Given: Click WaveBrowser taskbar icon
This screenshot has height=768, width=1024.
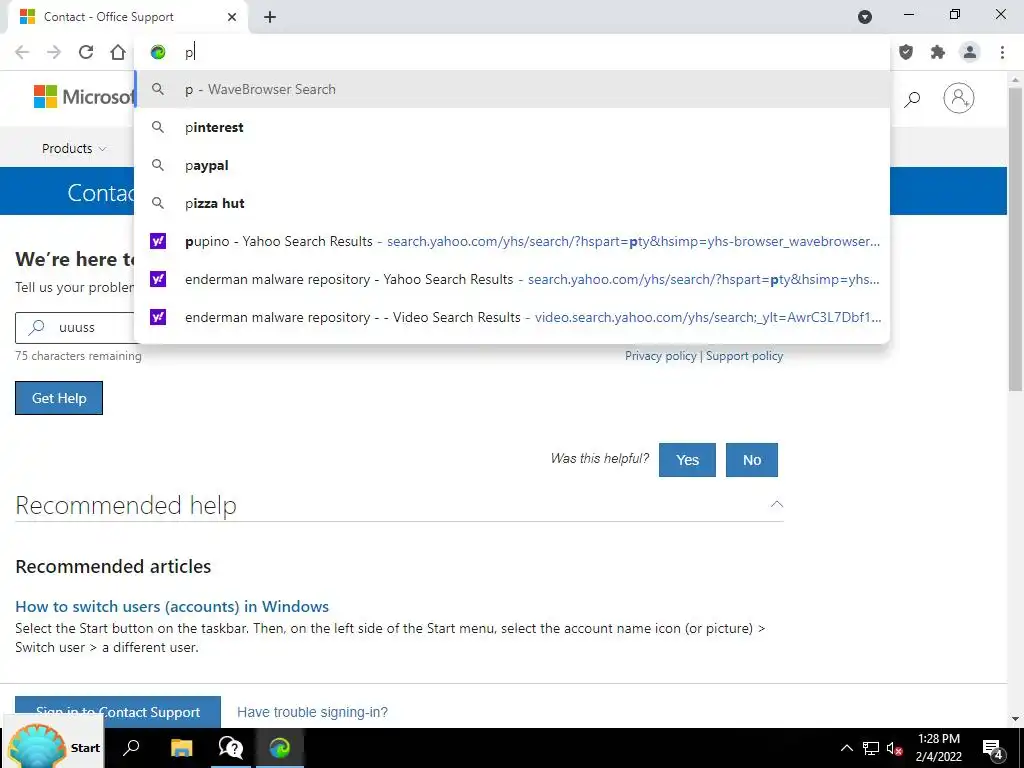Looking at the screenshot, I should click(x=280, y=748).
